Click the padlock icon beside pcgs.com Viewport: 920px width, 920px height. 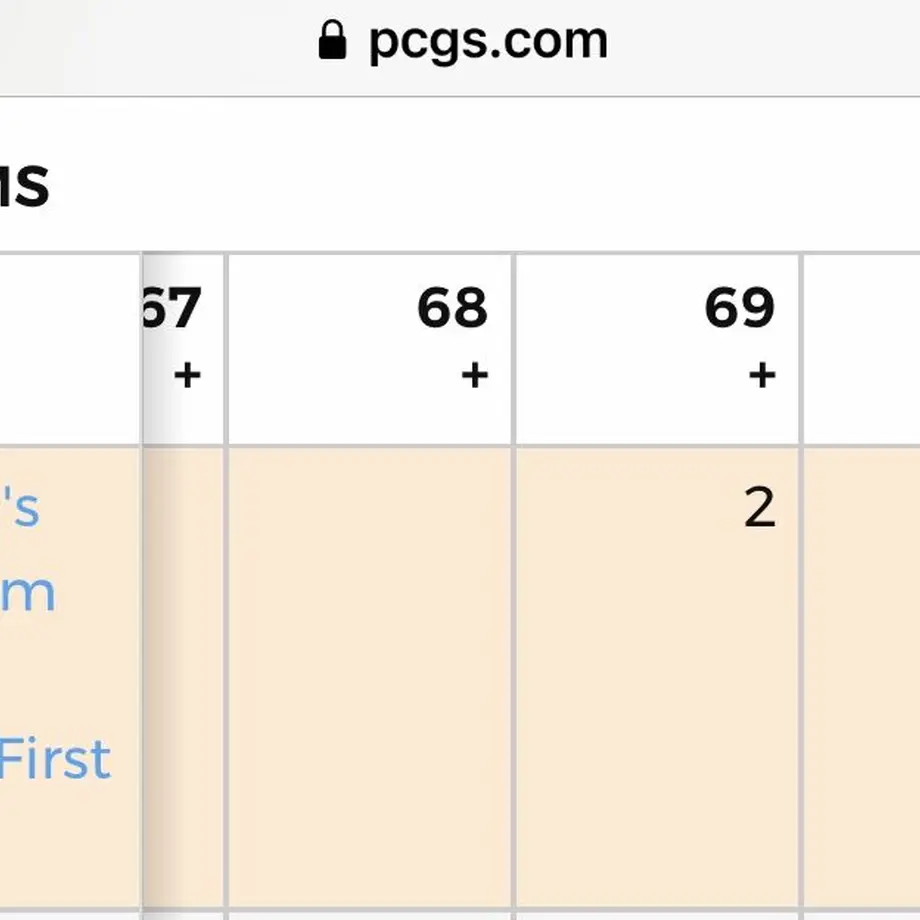point(332,40)
